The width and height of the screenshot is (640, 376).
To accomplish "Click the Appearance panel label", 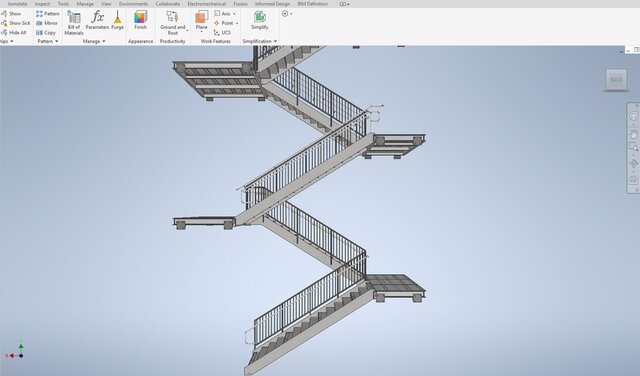I will [x=140, y=41].
